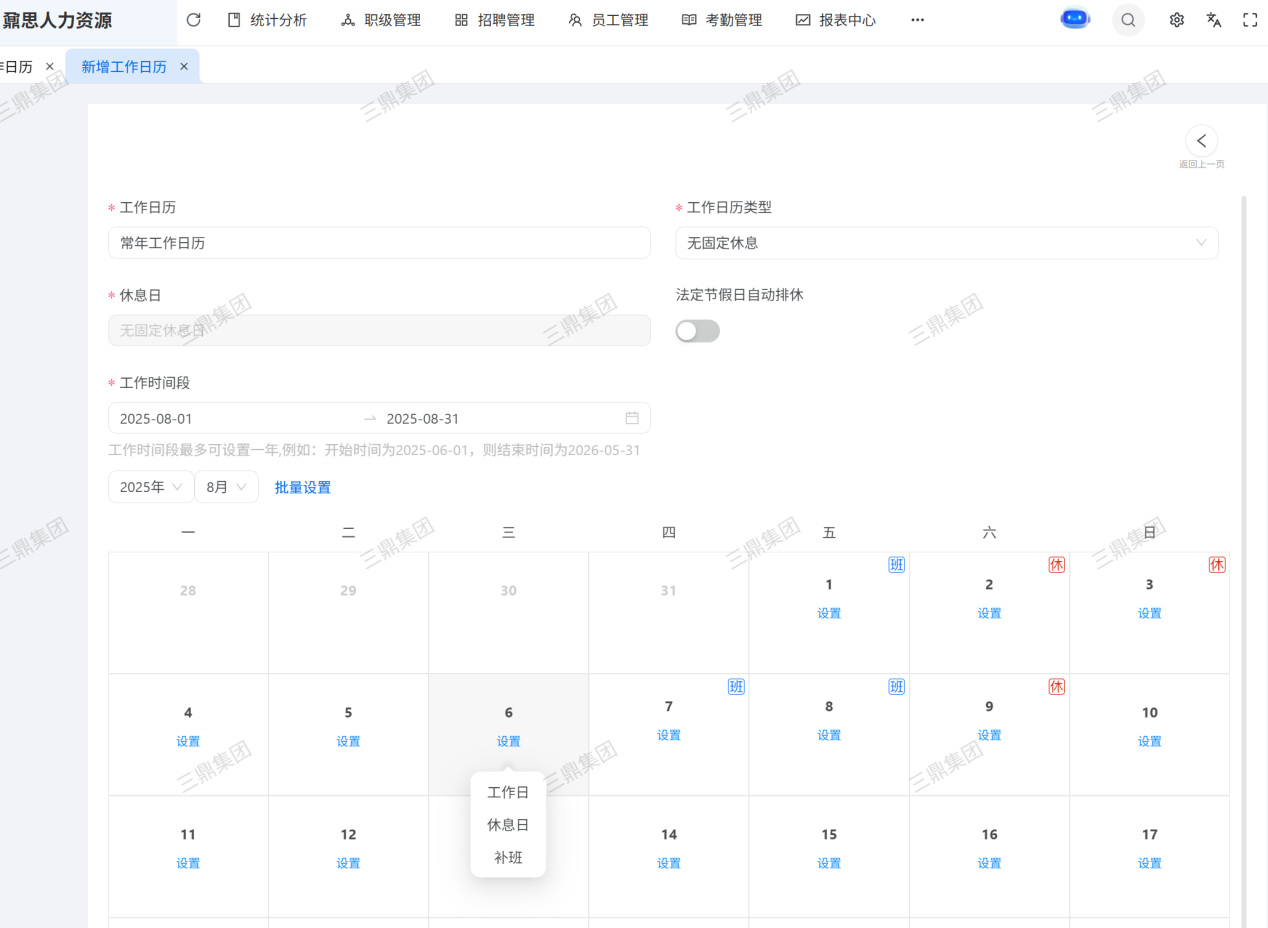Close the 新增工作日历 tab
Image resolution: width=1268 pixels, height=928 pixels.
tap(184, 67)
